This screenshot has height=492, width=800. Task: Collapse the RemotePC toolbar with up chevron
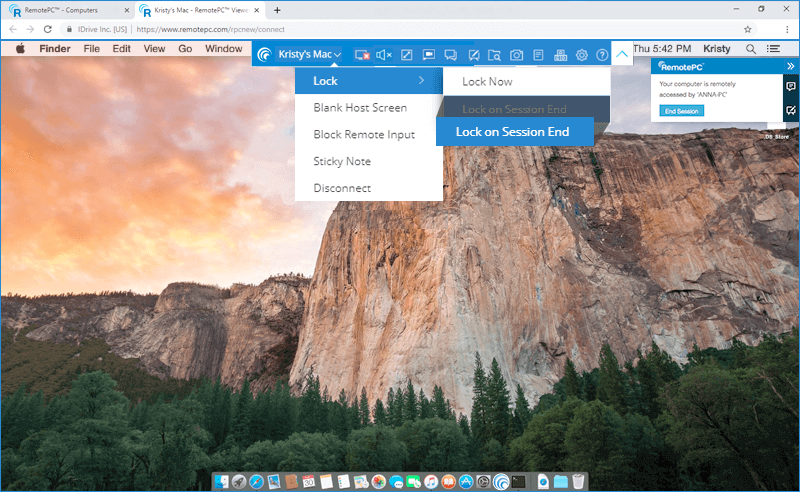coord(622,54)
